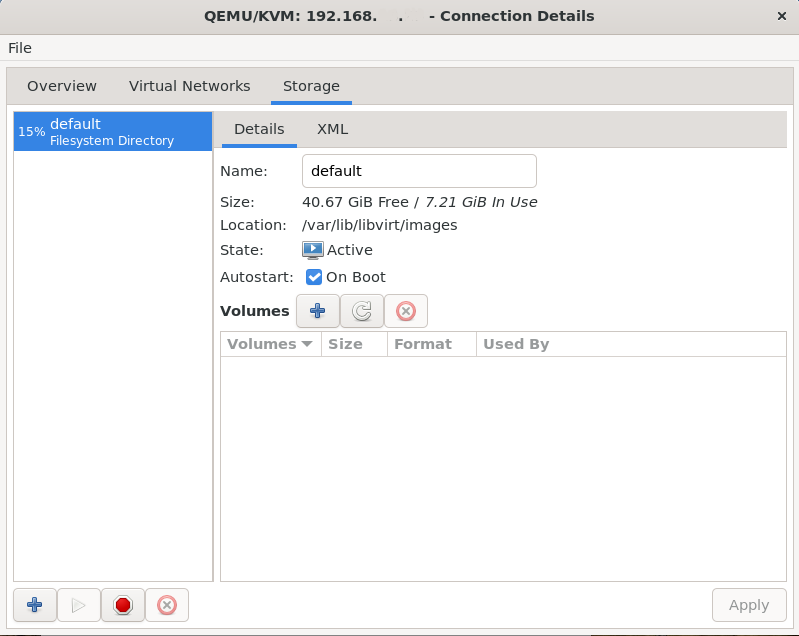Screen dimensions: 799x636
Task: Click the delete pool icon at bottom
Action: [167, 605]
